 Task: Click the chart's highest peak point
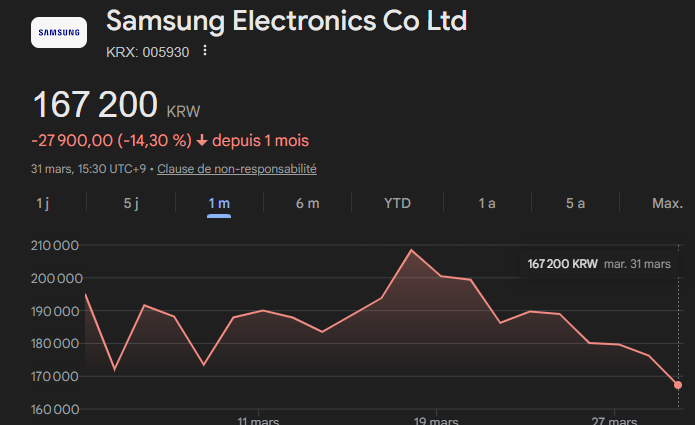[x=411, y=250]
